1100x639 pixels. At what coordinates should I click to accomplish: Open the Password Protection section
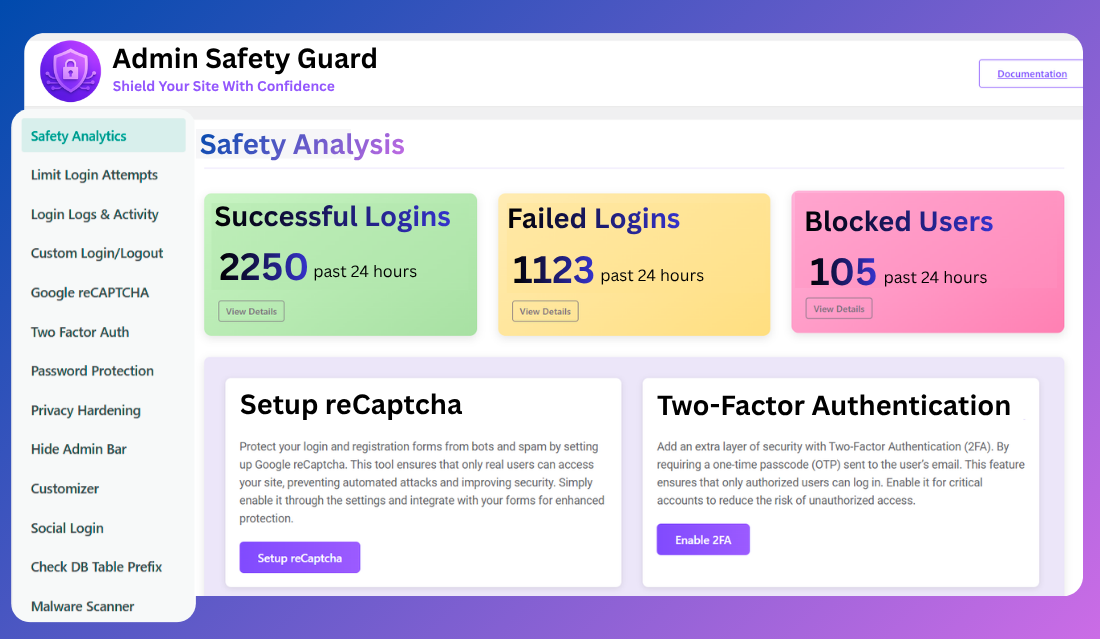point(92,371)
